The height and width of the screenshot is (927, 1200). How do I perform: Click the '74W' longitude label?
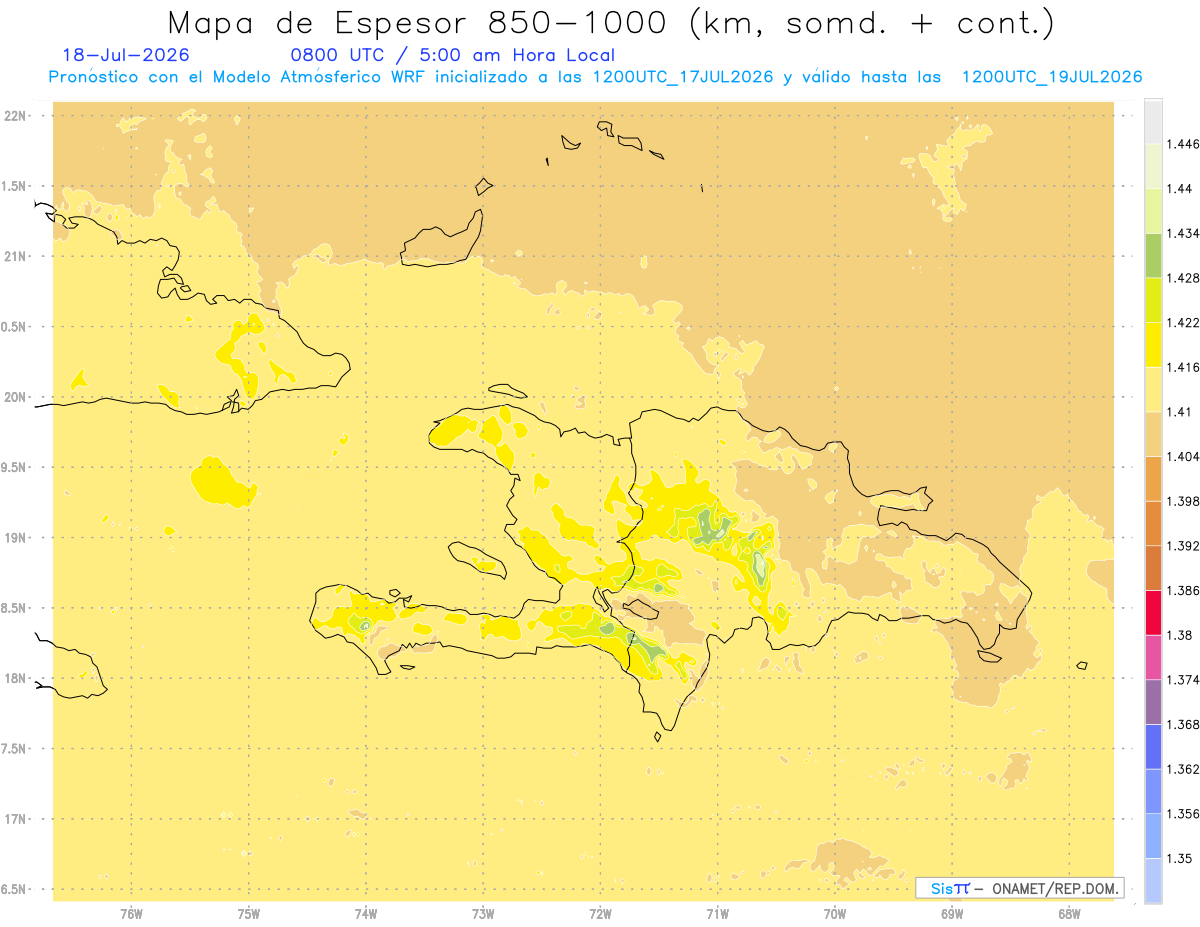click(x=366, y=913)
